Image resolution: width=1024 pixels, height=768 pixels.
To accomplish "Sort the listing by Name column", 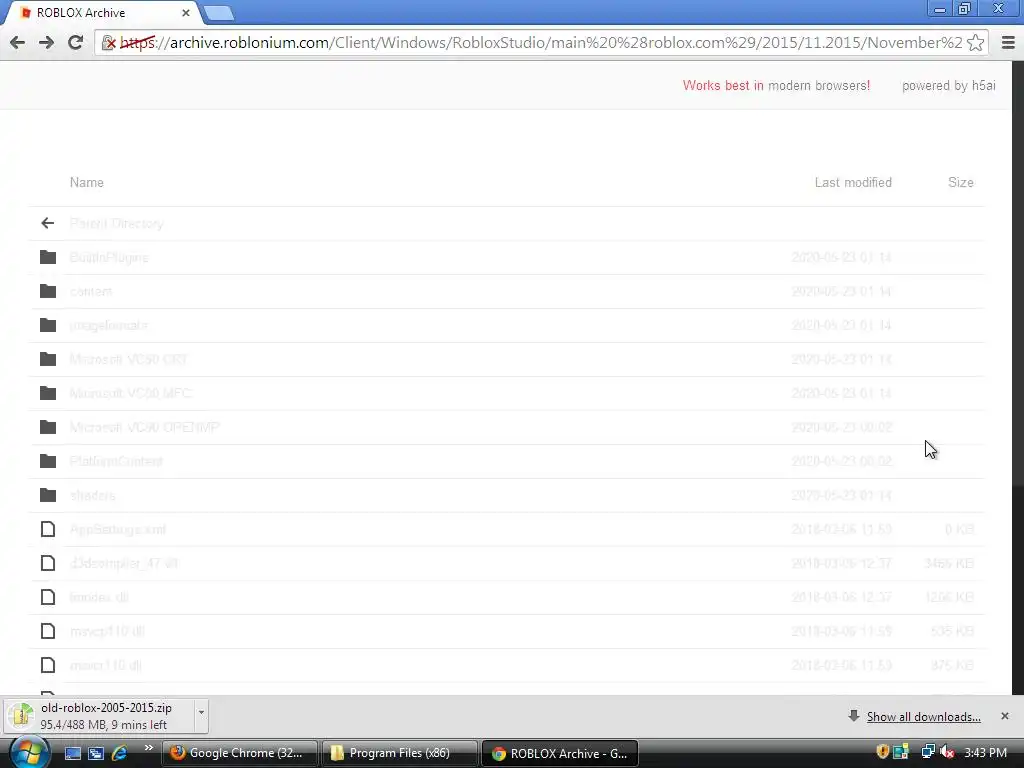I will [x=87, y=183].
